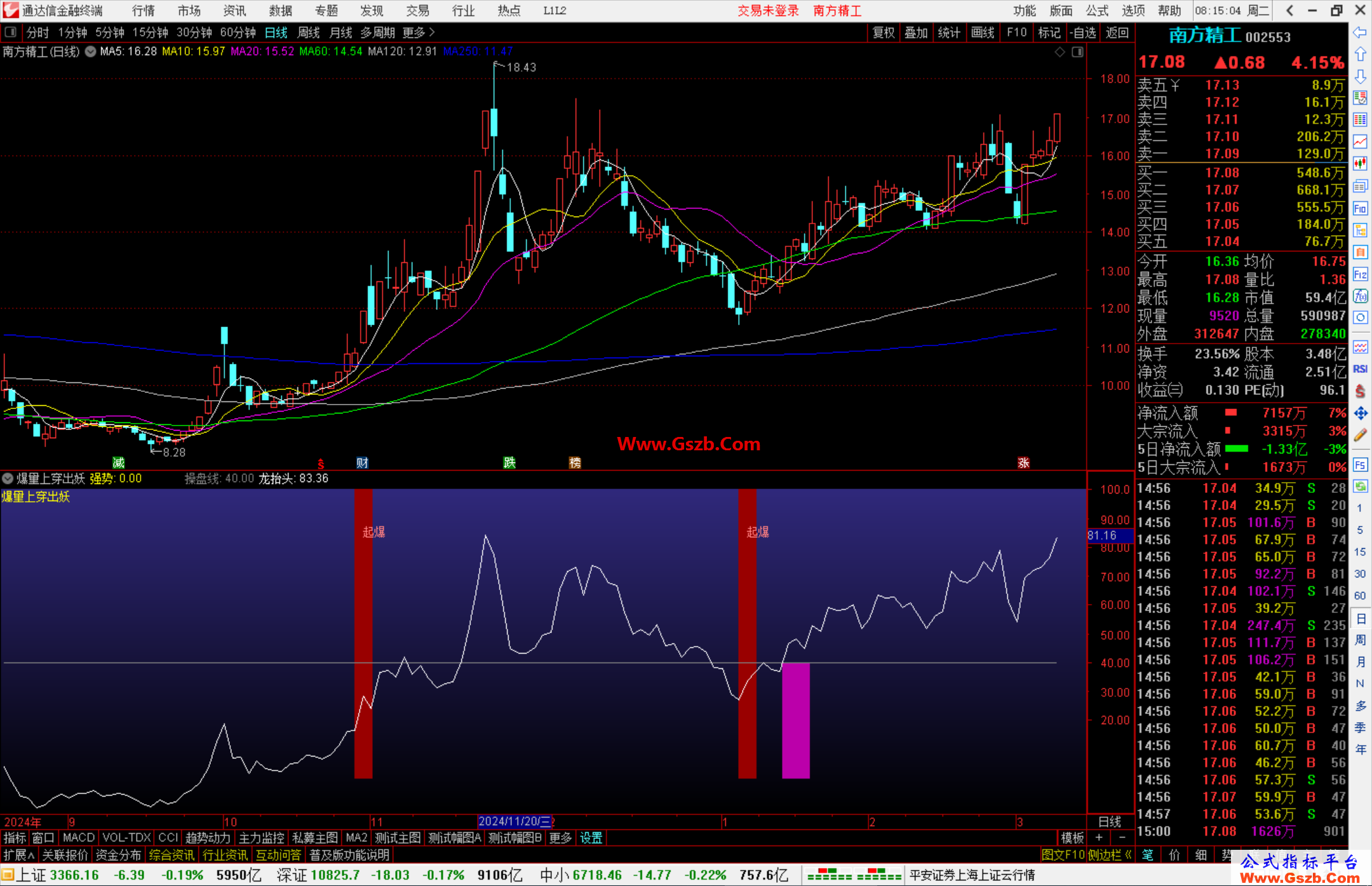The width and height of the screenshot is (1372, 886).
Task: Click the F12 icon in right sidebar
Action: pos(1360,274)
